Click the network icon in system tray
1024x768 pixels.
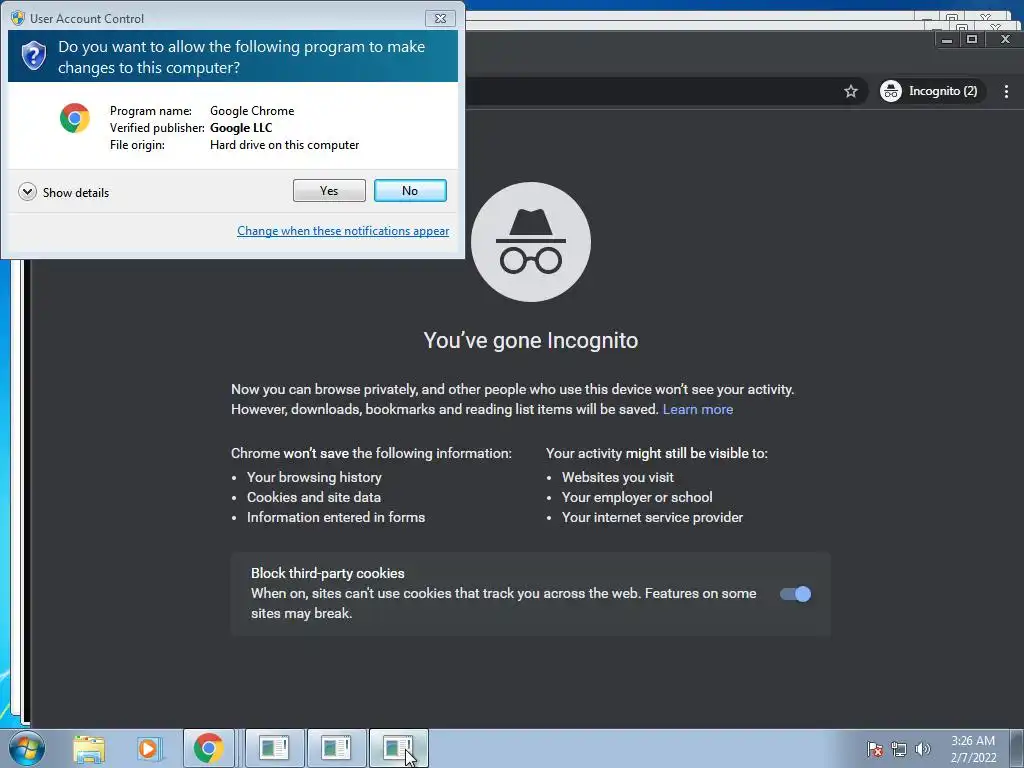[899, 749]
